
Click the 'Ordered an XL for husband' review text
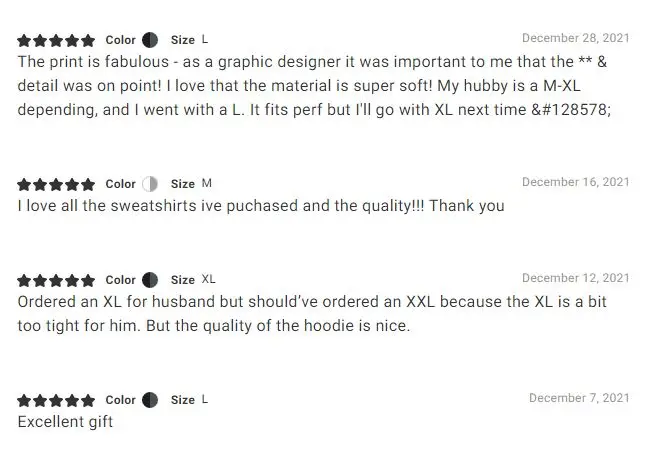[312, 314]
